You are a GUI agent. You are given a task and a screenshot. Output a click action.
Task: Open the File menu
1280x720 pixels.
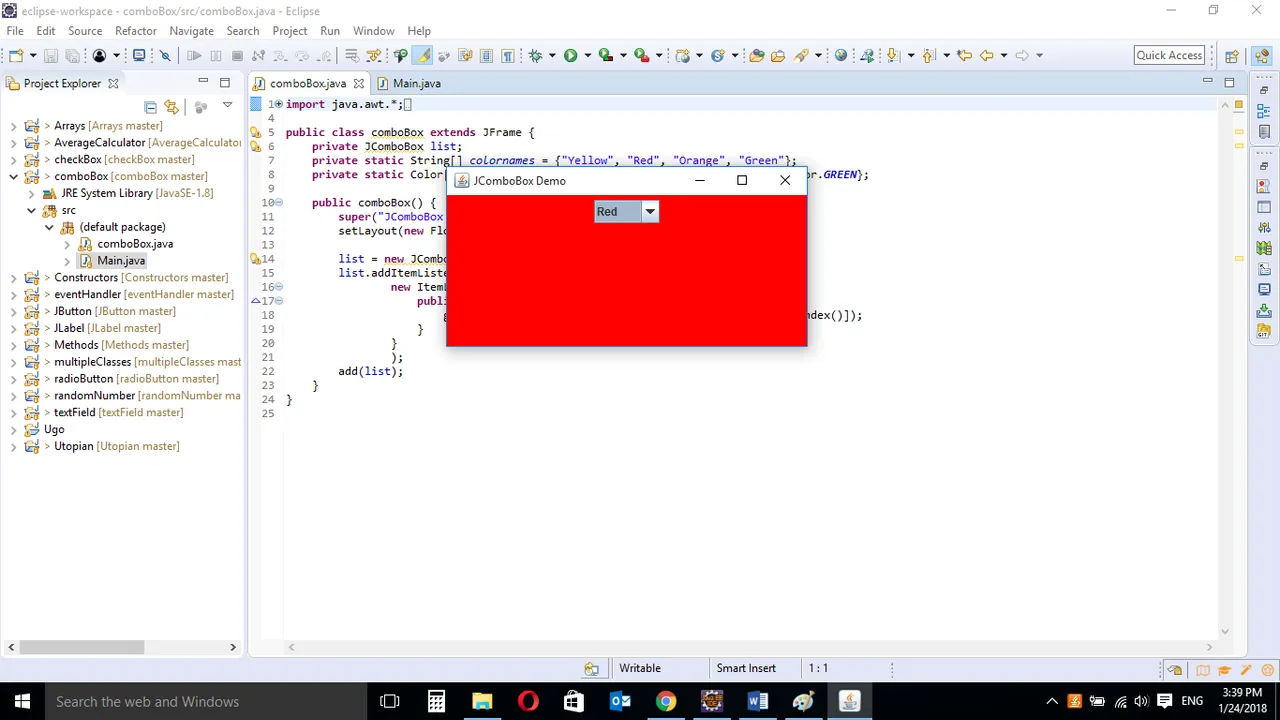point(15,31)
